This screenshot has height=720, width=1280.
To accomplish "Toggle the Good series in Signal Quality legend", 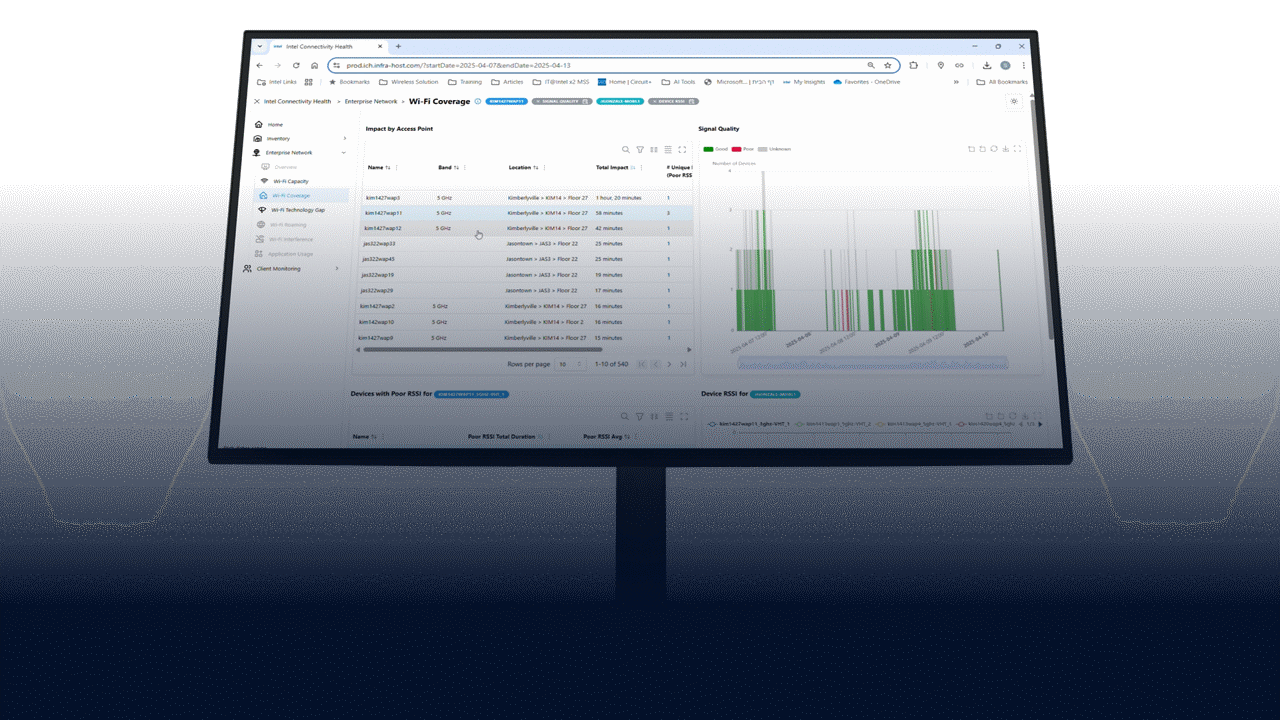I will (x=715, y=149).
